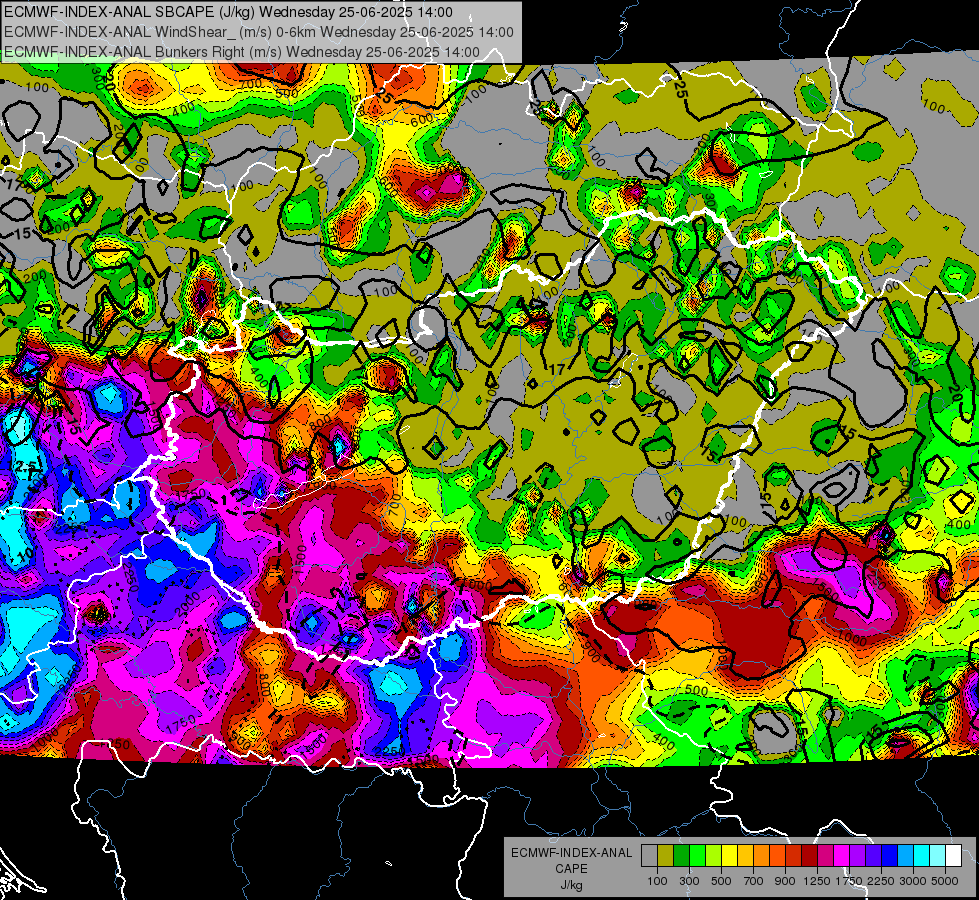The height and width of the screenshot is (900, 979).
Task: Click the Bunkers Right title line
Action: coord(242,52)
